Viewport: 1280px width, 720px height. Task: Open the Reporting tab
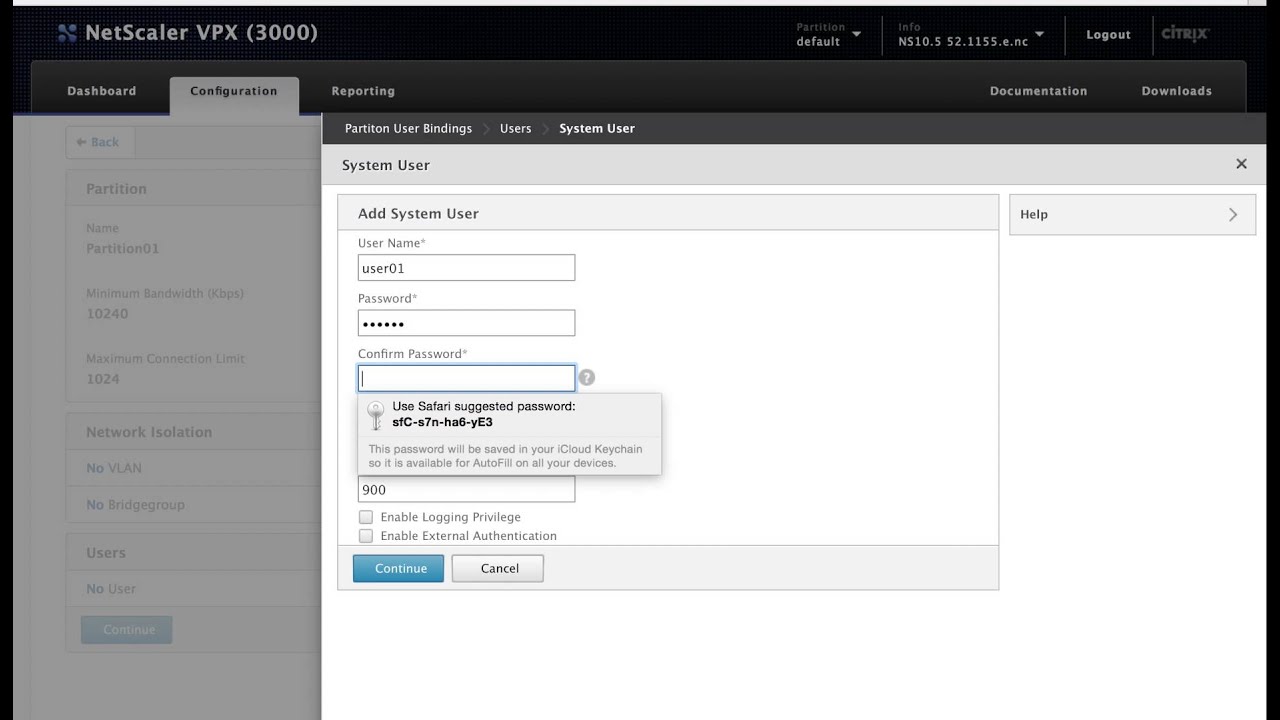pyautogui.click(x=363, y=91)
